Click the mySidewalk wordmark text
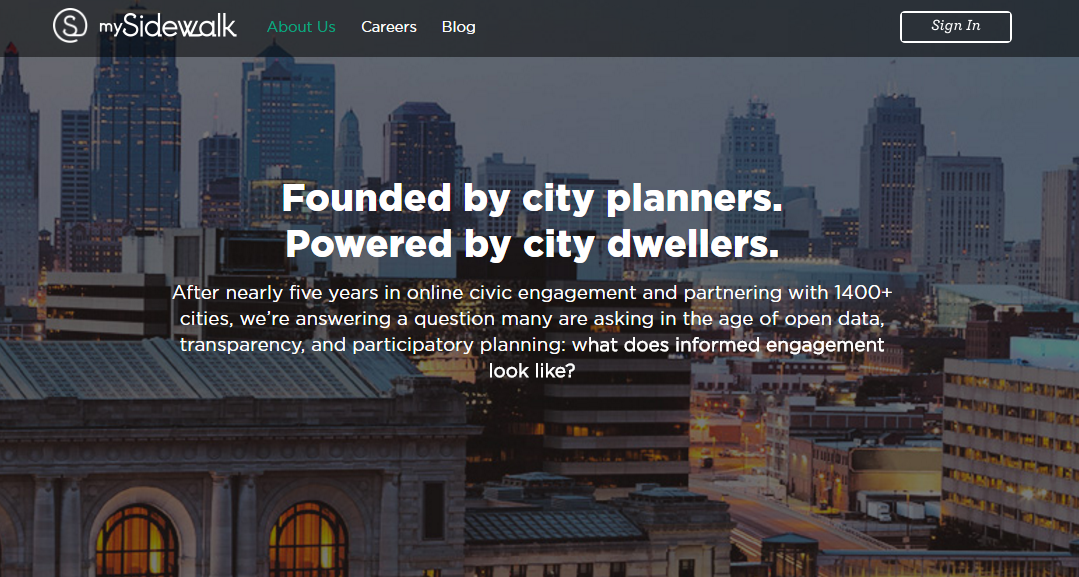This screenshot has width=1079, height=577. click(x=167, y=27)
